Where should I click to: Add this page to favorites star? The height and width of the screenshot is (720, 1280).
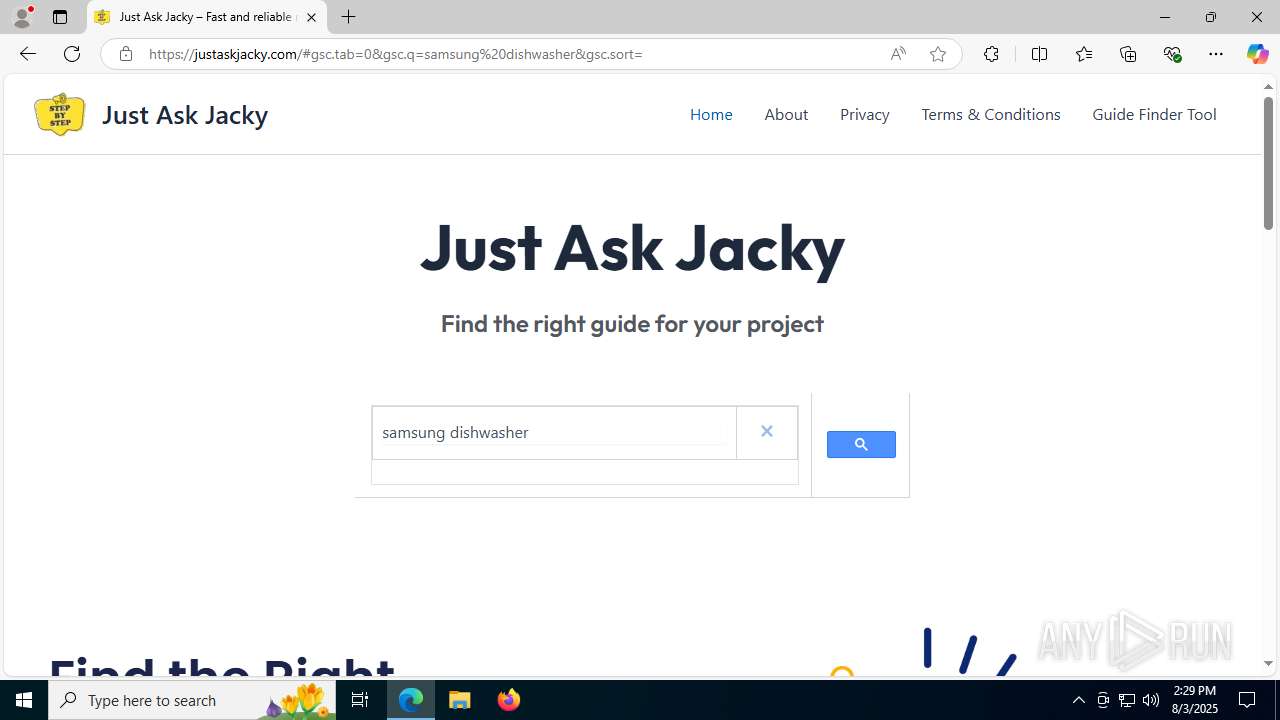coord(938,54)
